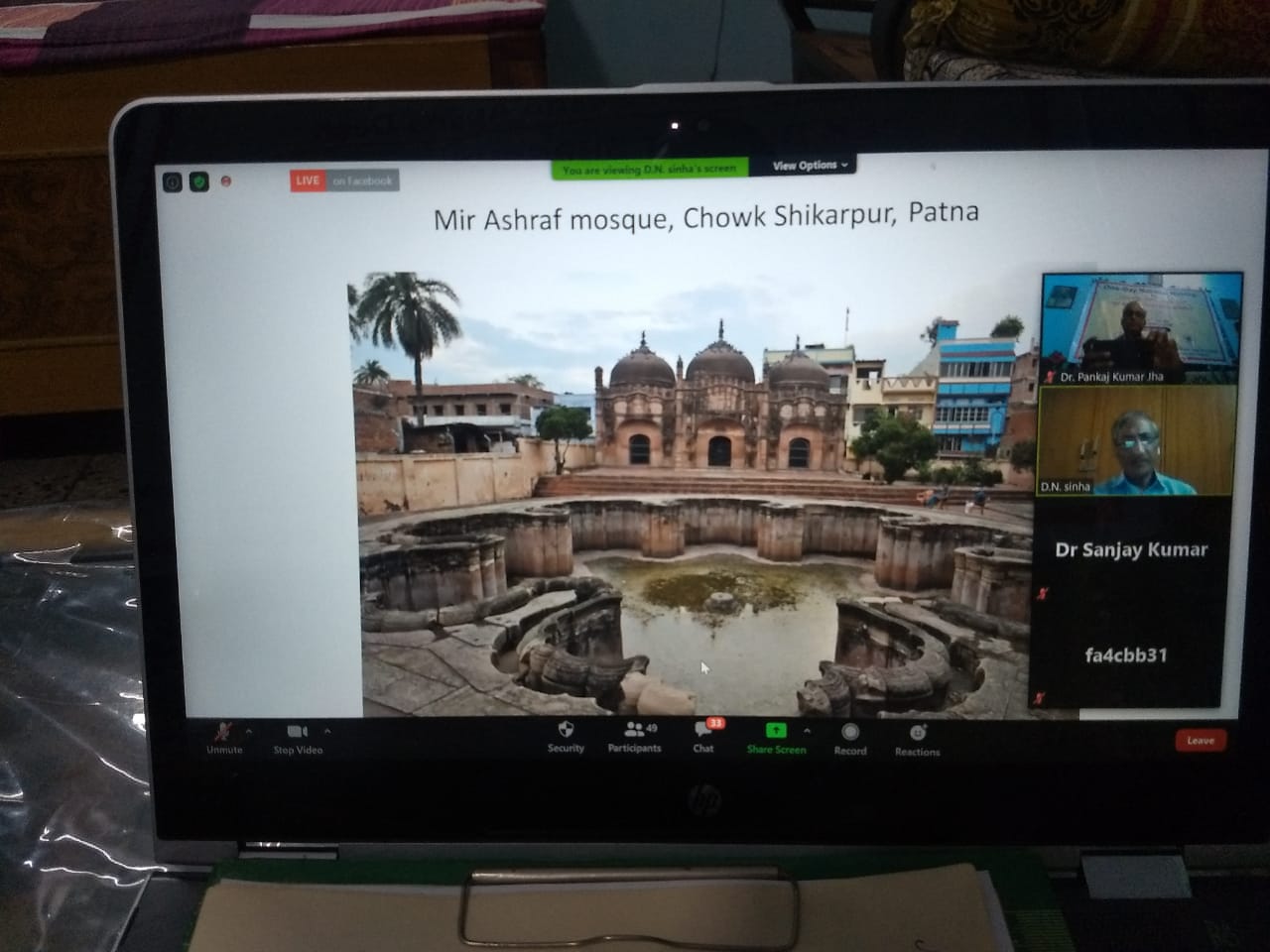
Task: Click the red Leave button
Action: (1201, 740)
